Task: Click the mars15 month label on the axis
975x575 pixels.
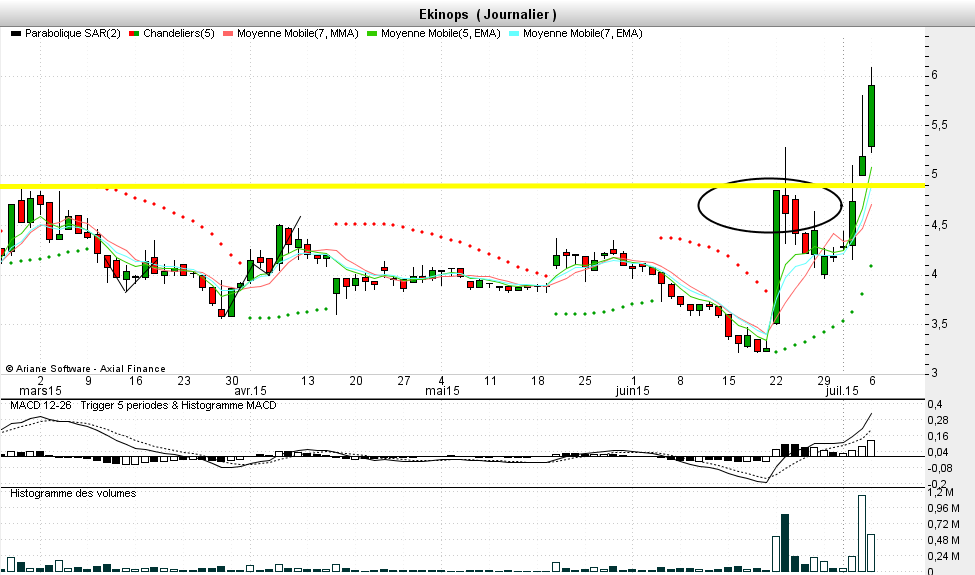Action: 40,391
